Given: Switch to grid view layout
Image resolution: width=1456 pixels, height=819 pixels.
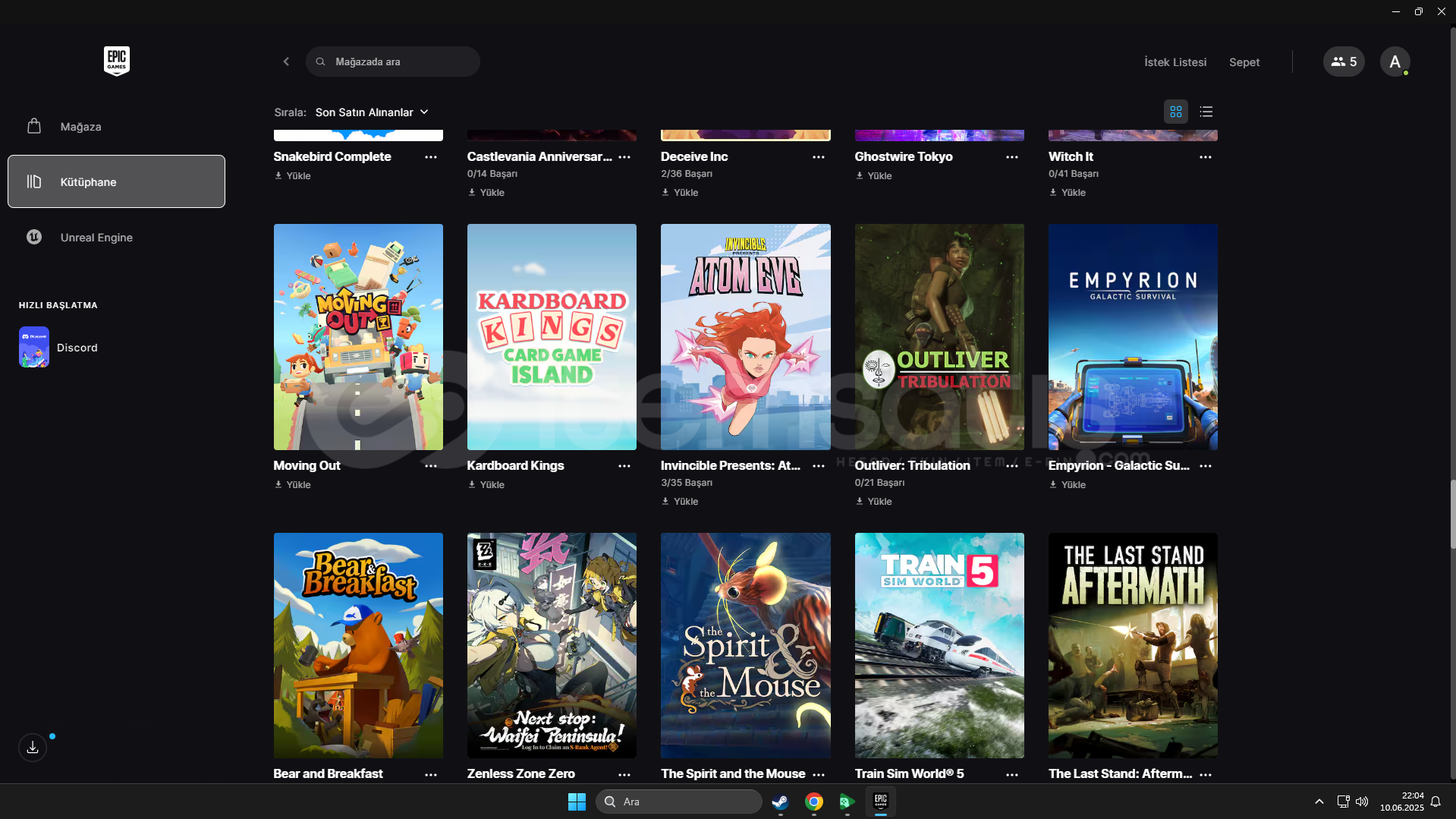Looking at the screenshot, I should tap(1176, 112).
